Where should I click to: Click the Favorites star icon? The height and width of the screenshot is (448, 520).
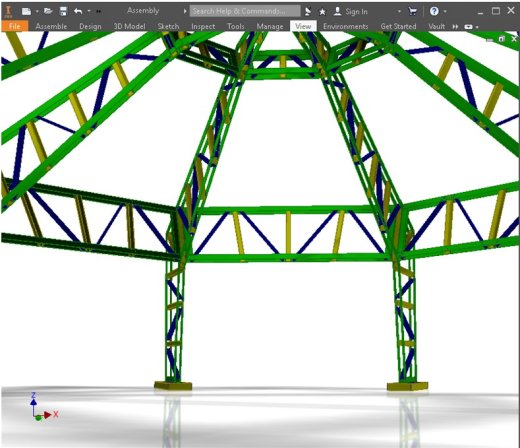322,12
